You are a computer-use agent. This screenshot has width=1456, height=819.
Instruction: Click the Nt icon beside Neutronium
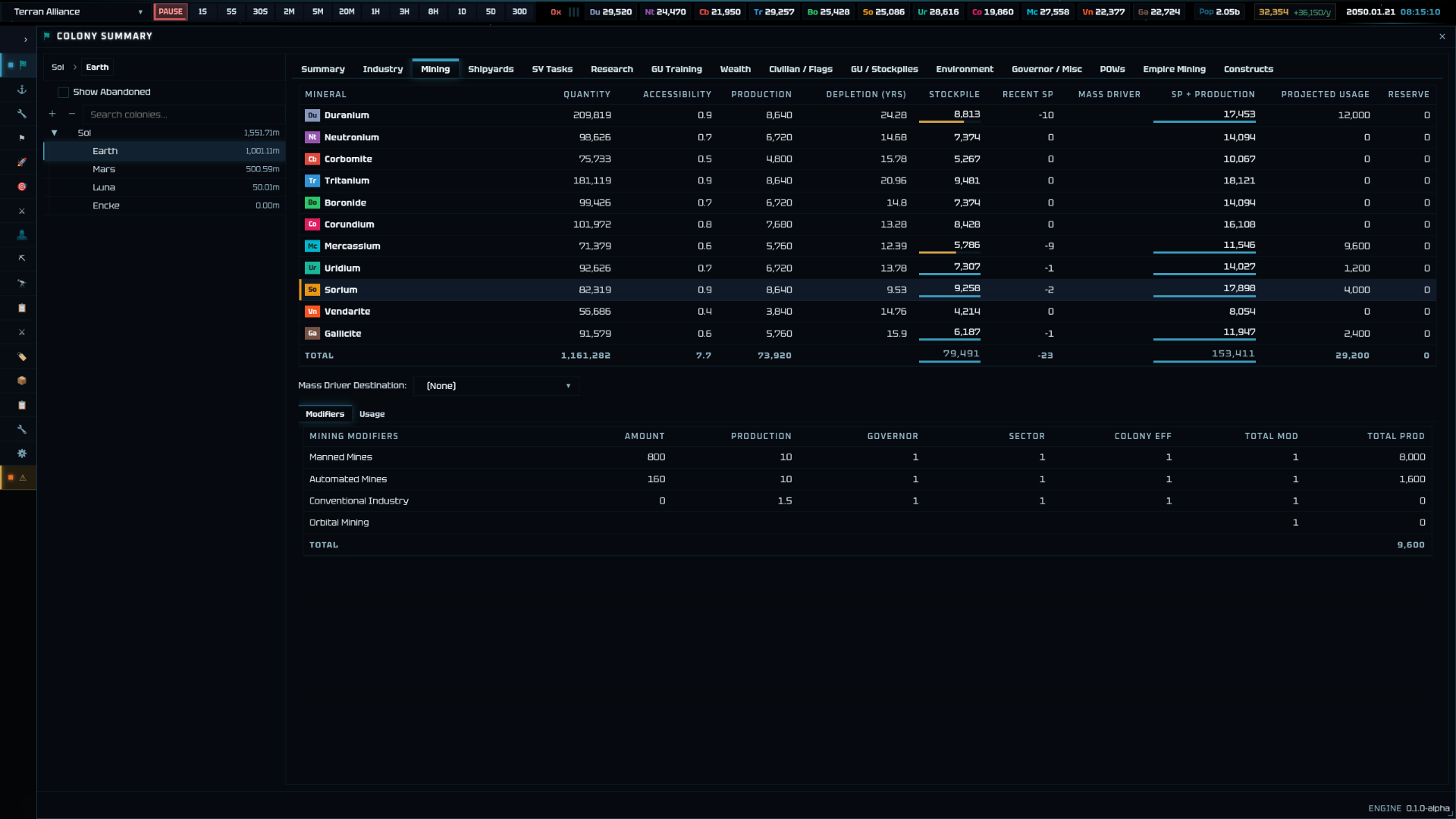[312, 137]
